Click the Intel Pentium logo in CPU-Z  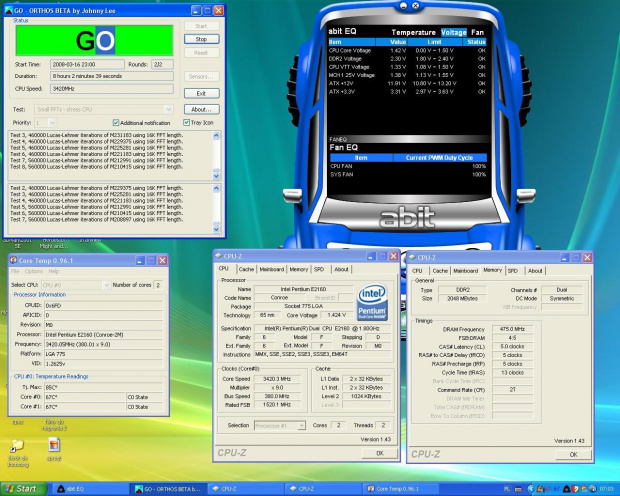[372, 302]
